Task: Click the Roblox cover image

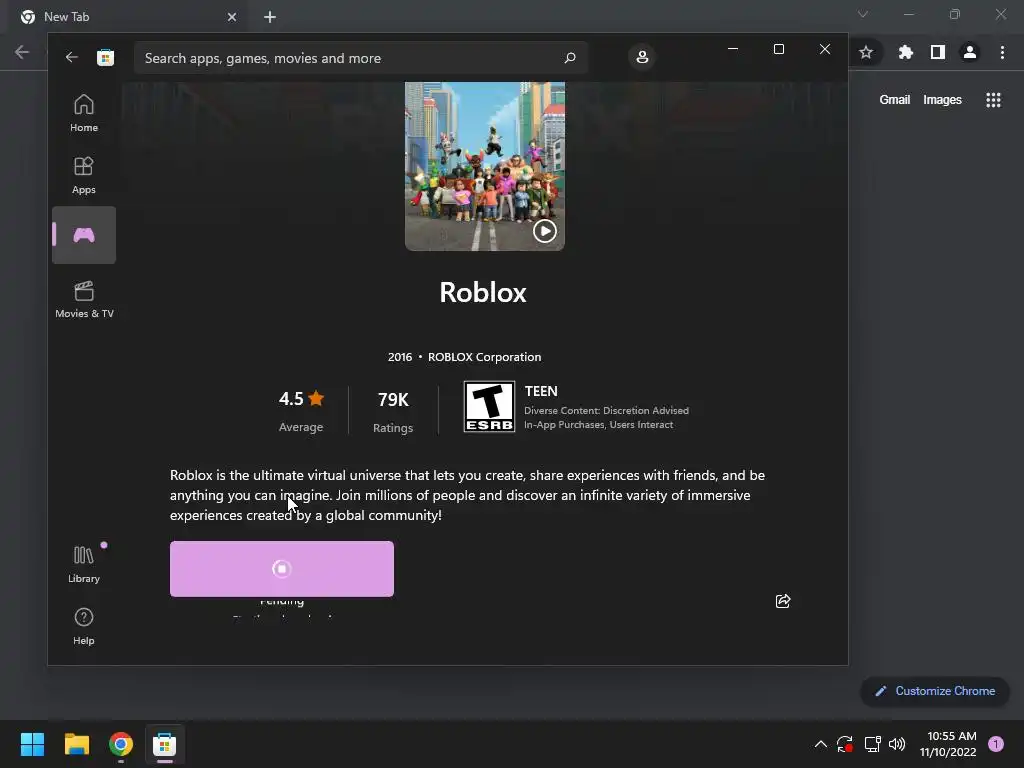Action: (x=485, y=166)
